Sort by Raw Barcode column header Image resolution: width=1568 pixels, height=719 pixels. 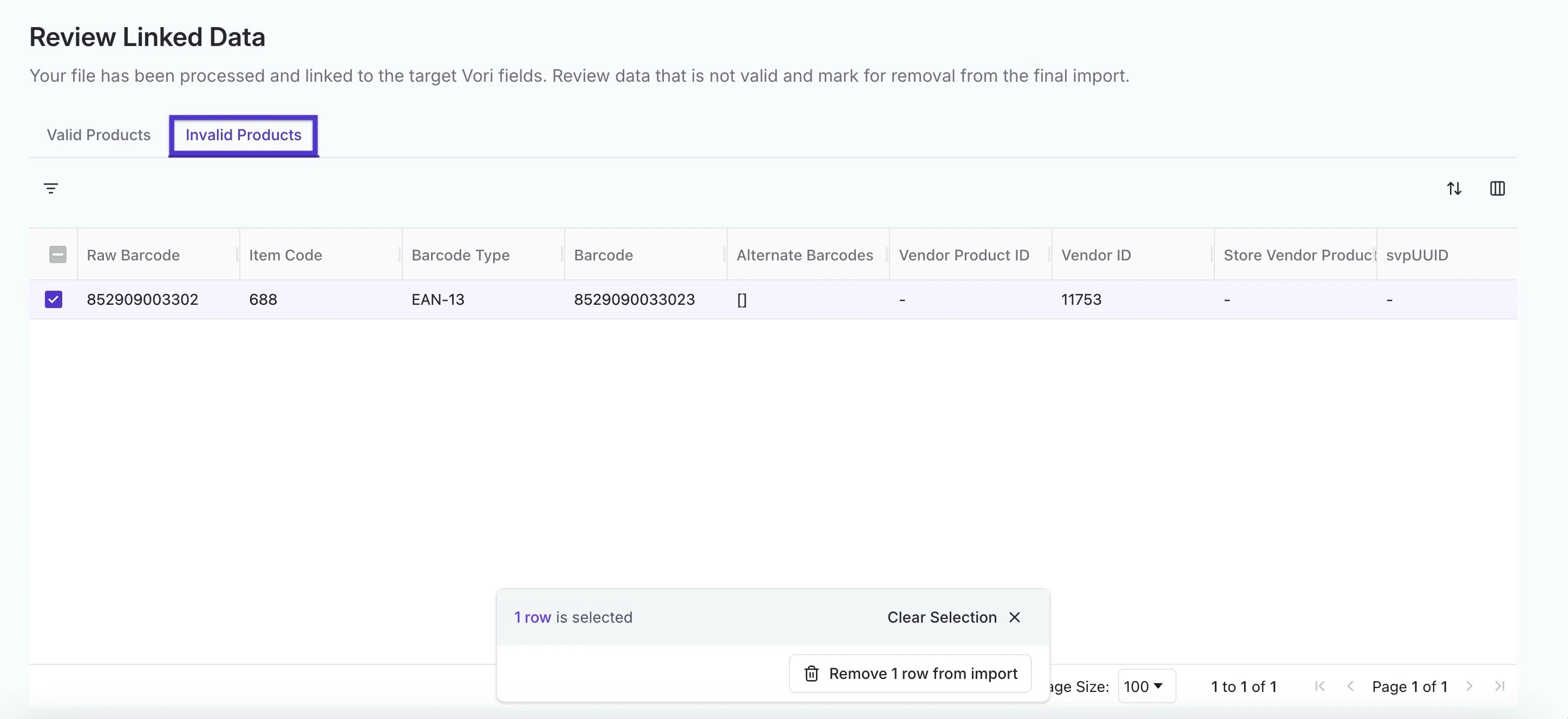coord(133,255)
